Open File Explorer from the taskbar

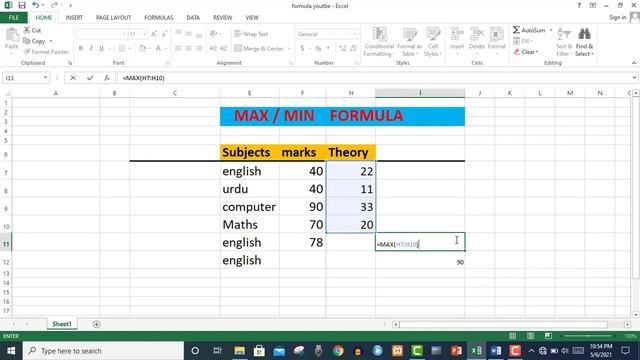239,351
